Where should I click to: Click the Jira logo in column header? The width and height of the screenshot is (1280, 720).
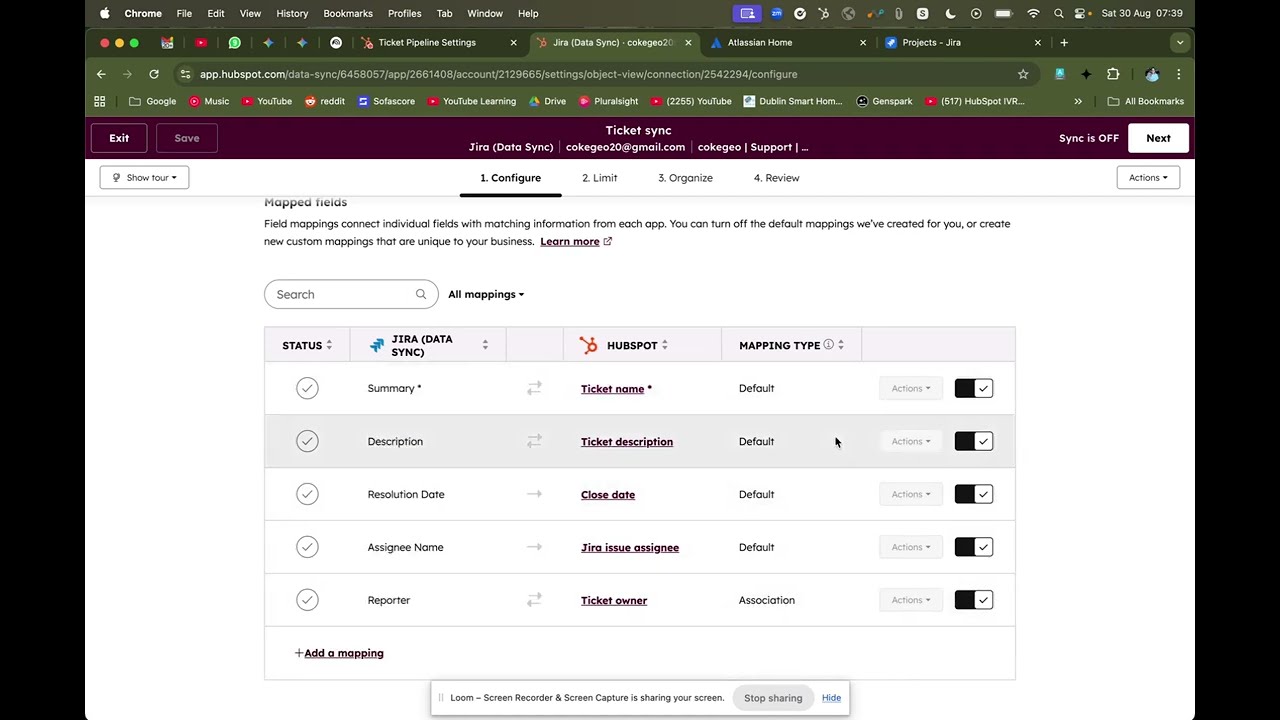(x=376, y=345)
